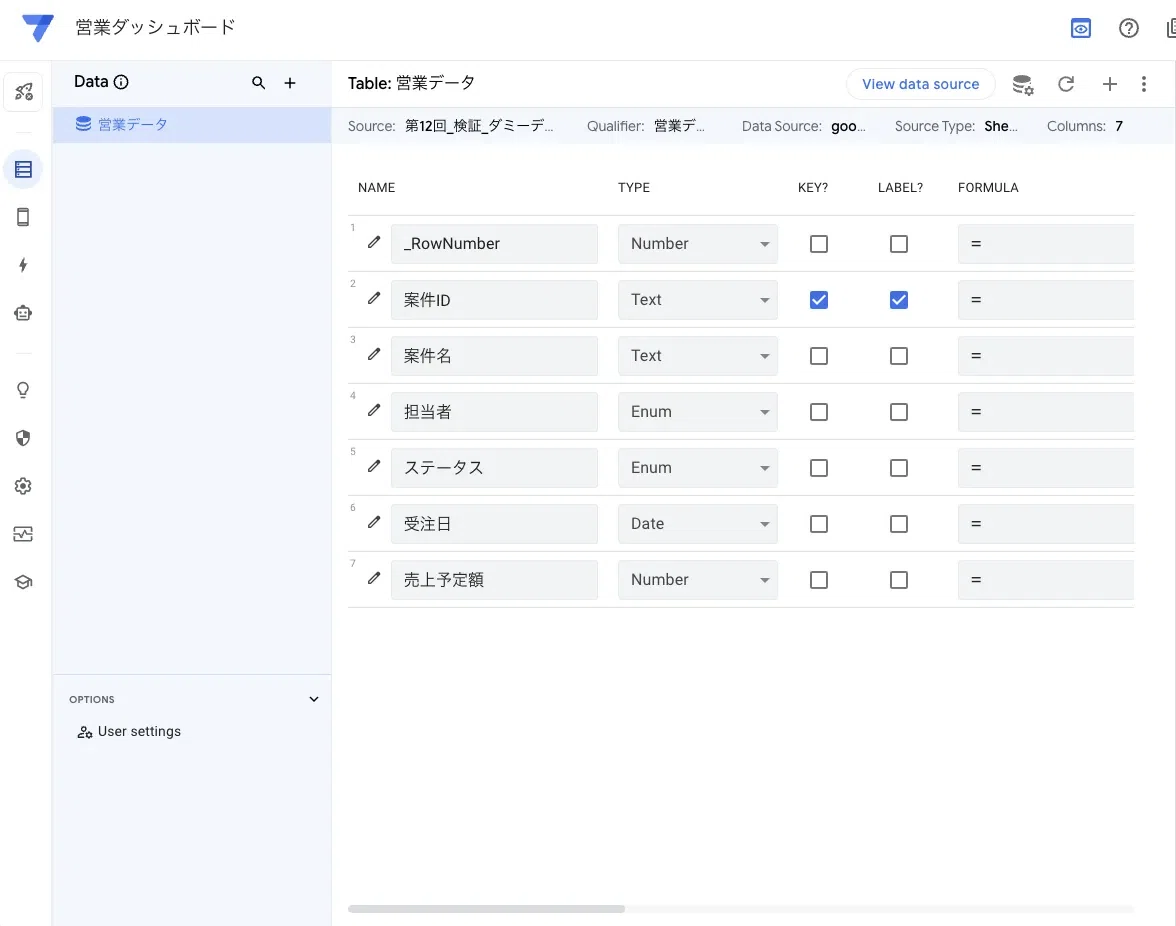Edit the 案件ID column pencil icon
1176x926 pixels.
tap(374, 298)
